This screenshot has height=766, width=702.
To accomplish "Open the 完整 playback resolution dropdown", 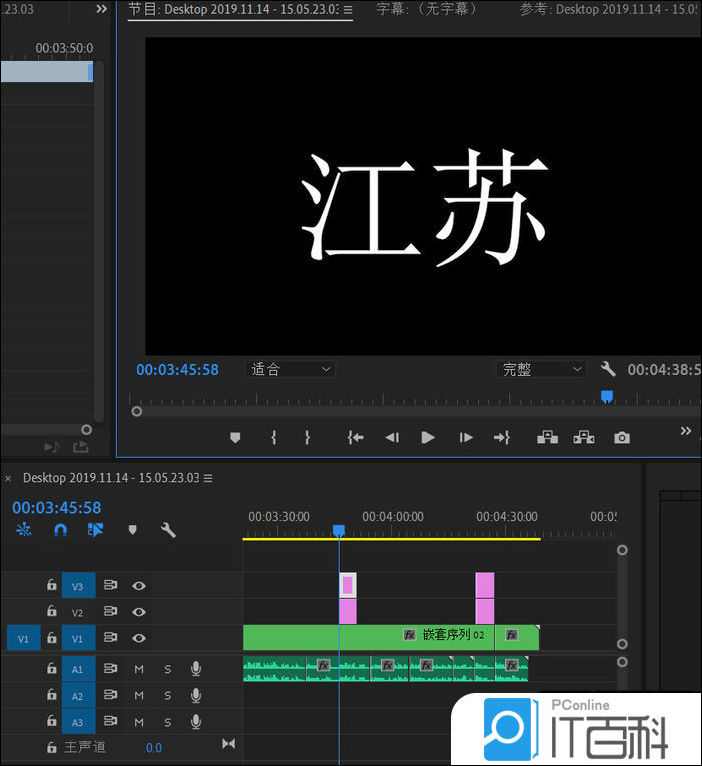I will point(541,369).
